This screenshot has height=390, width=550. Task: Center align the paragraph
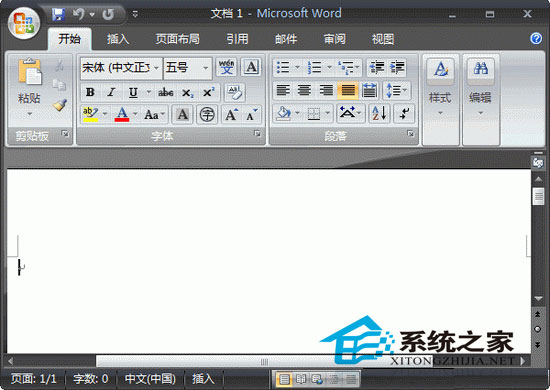coord(304,90)
